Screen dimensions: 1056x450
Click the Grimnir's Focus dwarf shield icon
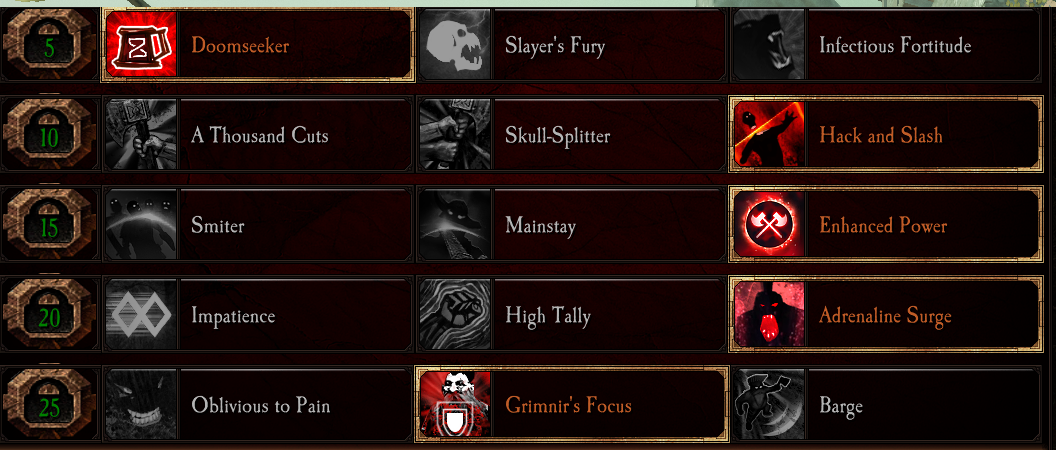[455, 404]
